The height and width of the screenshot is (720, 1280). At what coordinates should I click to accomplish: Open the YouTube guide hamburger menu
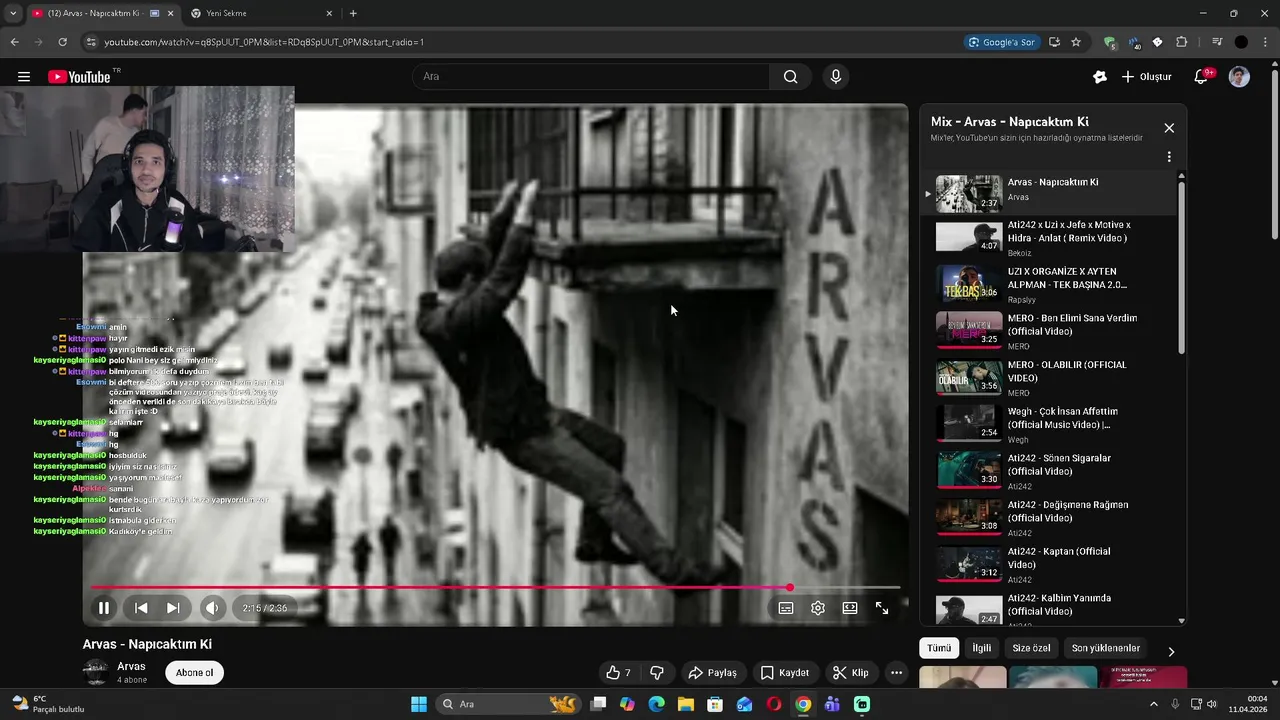(24, 77)
